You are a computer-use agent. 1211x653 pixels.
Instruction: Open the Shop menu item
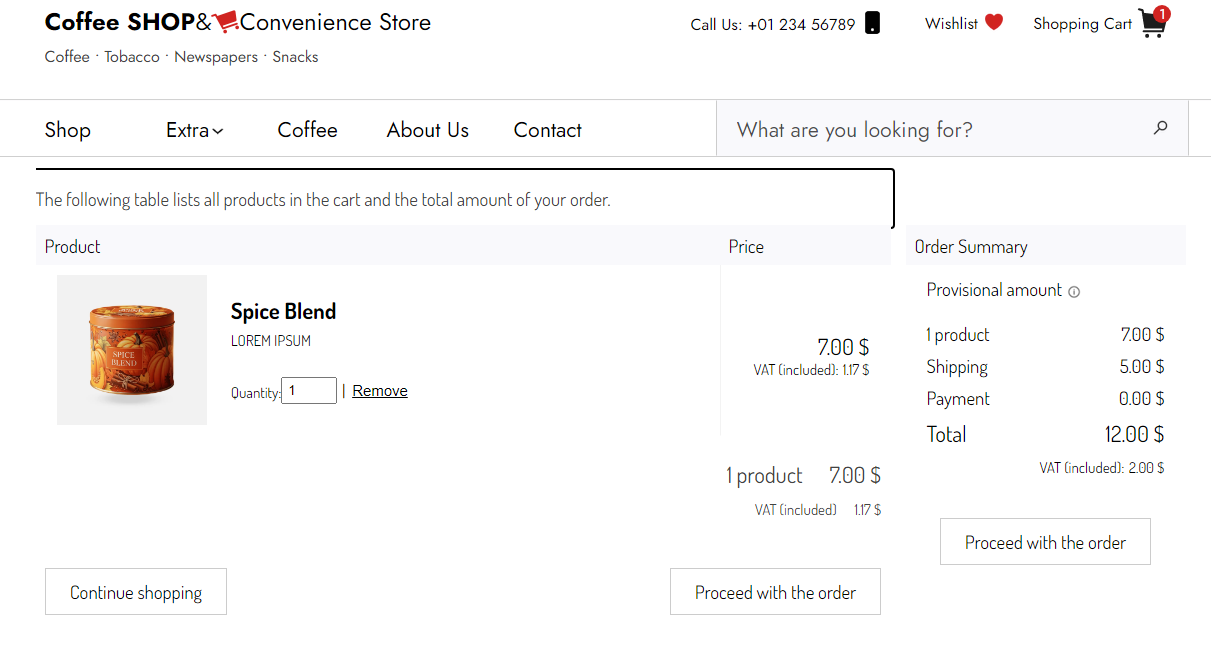(68, 130)
